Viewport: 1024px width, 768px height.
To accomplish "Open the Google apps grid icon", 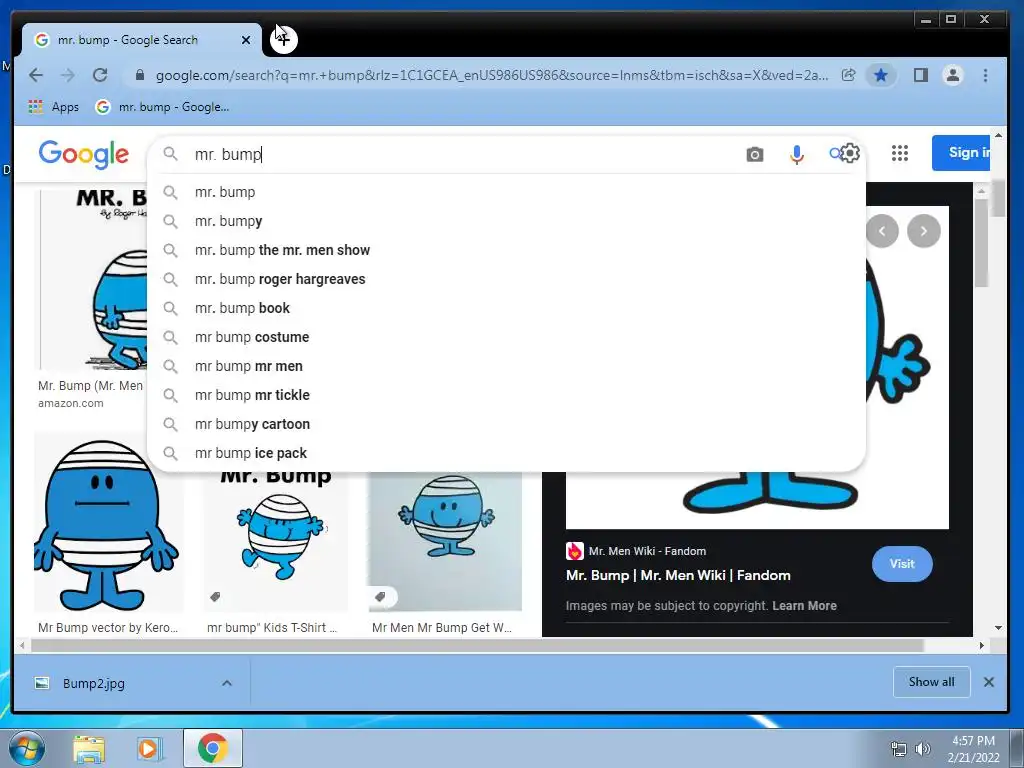I will [x=900, y=153].
